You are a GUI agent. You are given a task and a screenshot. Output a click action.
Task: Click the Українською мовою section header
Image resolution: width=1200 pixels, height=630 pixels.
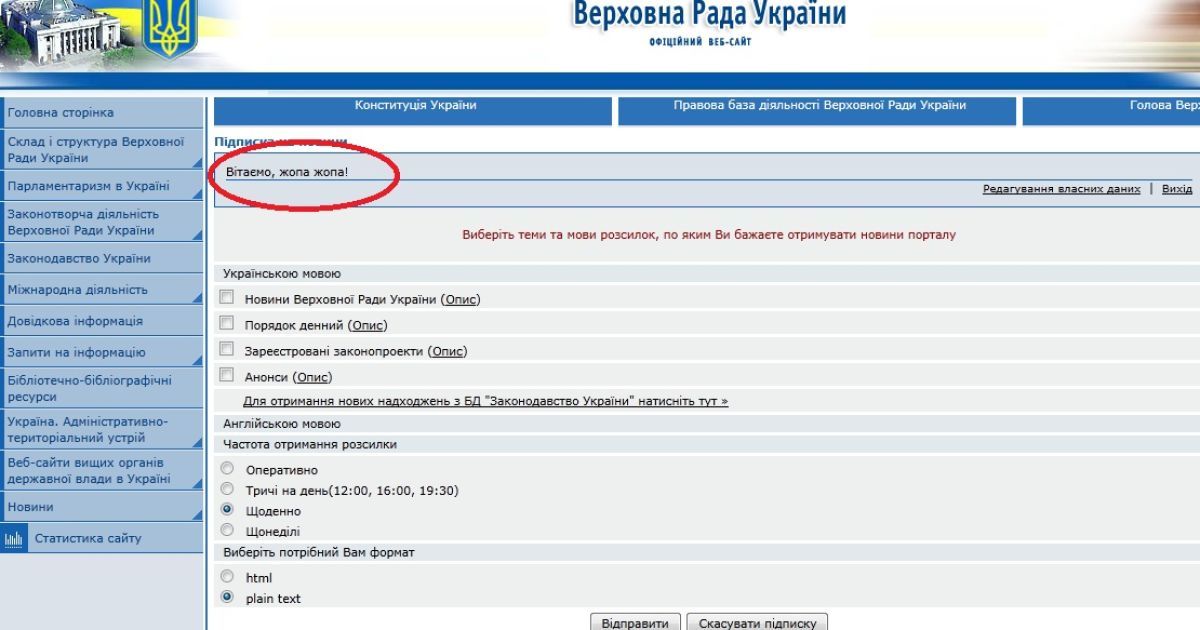click(281, 274)
